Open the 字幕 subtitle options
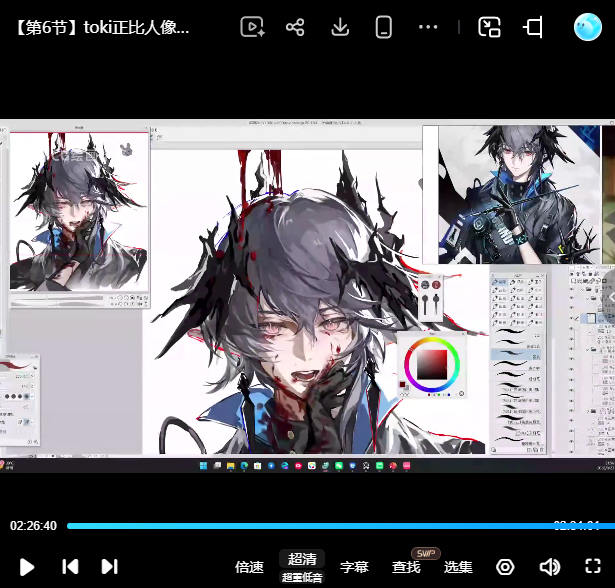615x588 pixels. coord(354,567)
